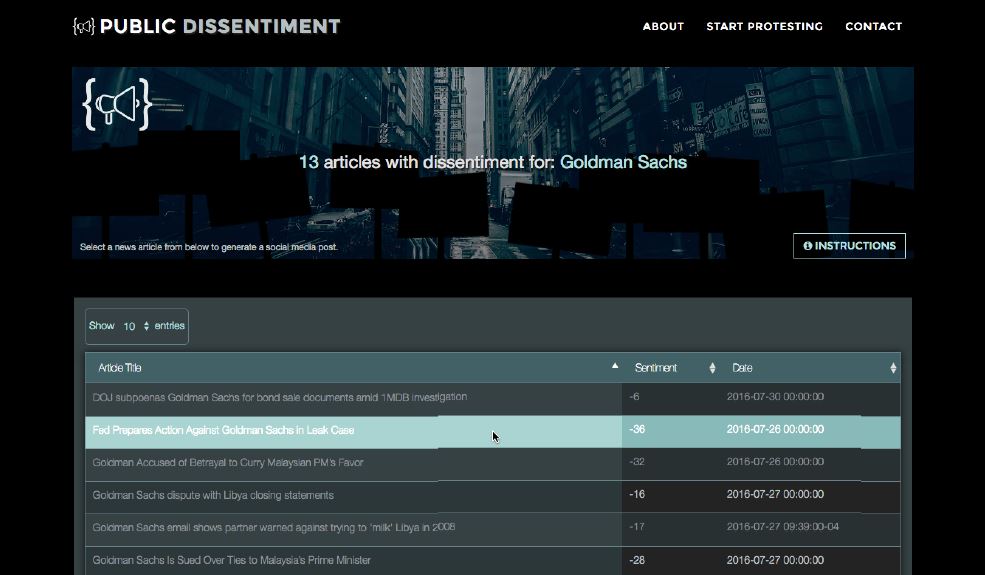Screen dimensions: 985x575
Task: Click sentiment value -17
Action: click(x=637, y=527)
